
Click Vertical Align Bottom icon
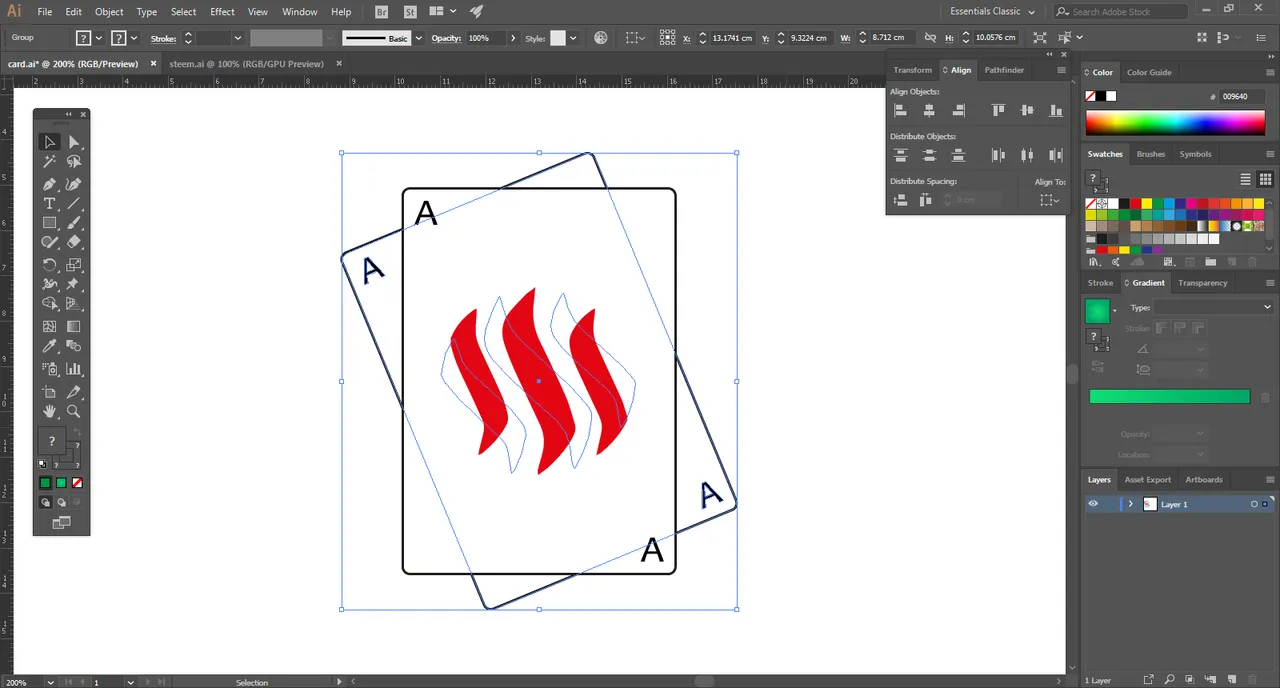[x=1055, y=111]
